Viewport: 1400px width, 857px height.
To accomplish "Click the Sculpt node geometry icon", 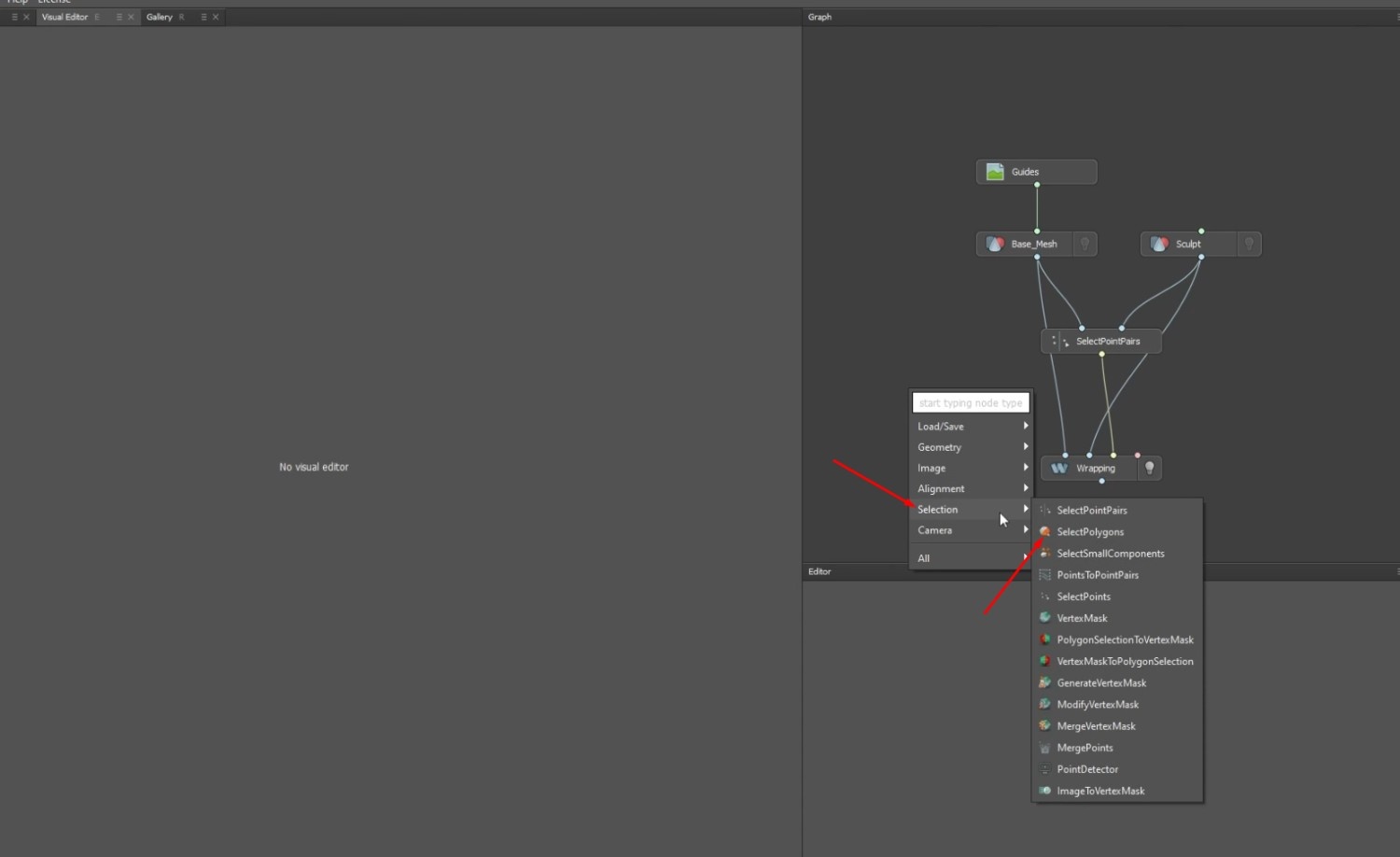I will point(1159,244).
